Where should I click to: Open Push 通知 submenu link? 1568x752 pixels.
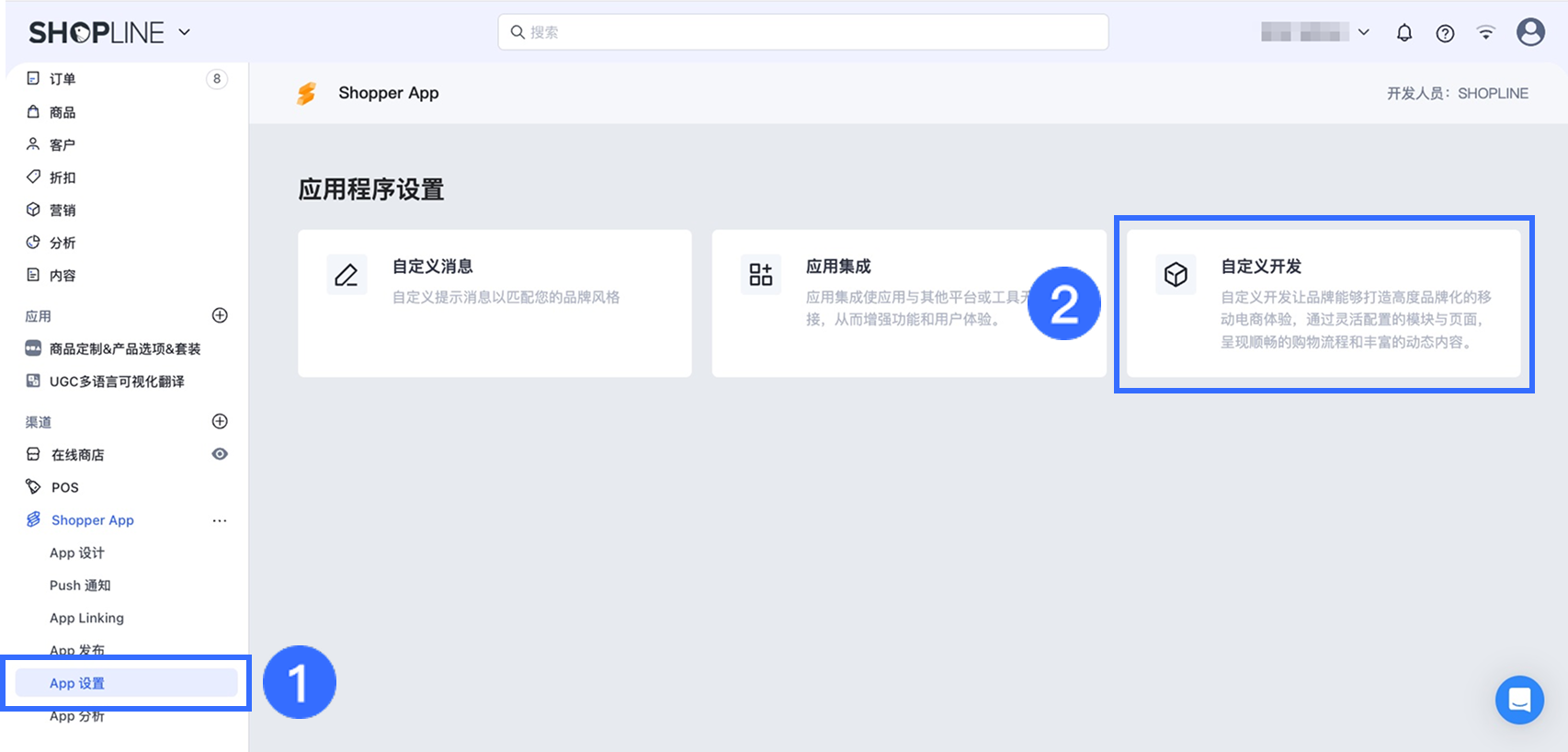(80, 585)
